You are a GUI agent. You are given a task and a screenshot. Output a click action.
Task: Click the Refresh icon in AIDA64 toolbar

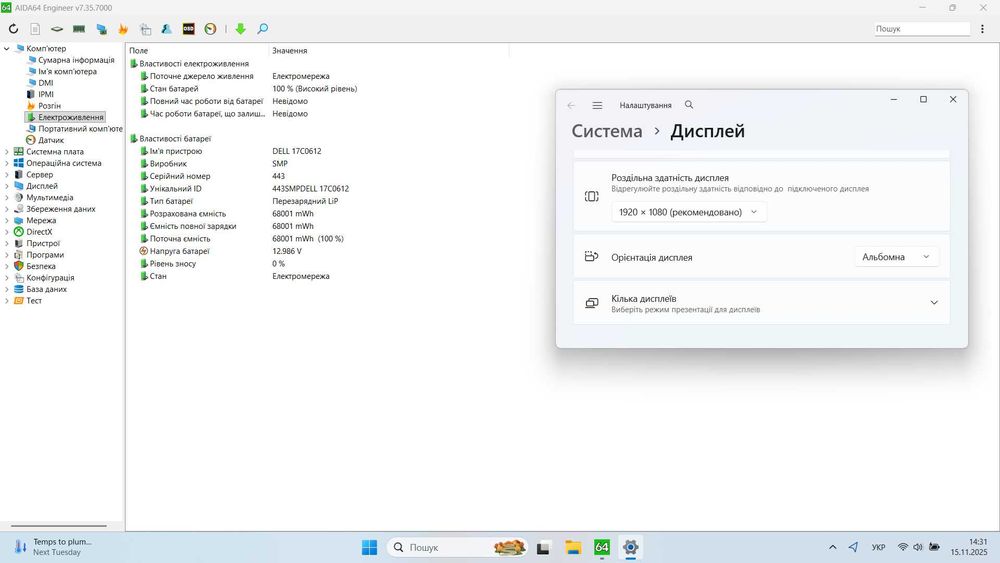(x=13, y=29)
